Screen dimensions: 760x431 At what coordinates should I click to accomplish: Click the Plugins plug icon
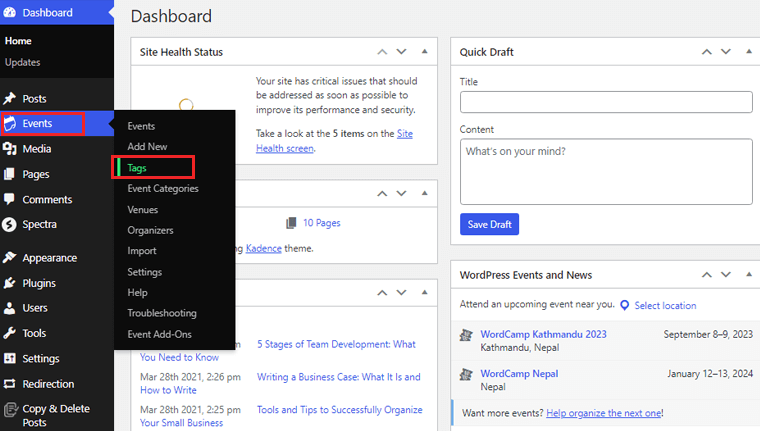pos(10,283)
